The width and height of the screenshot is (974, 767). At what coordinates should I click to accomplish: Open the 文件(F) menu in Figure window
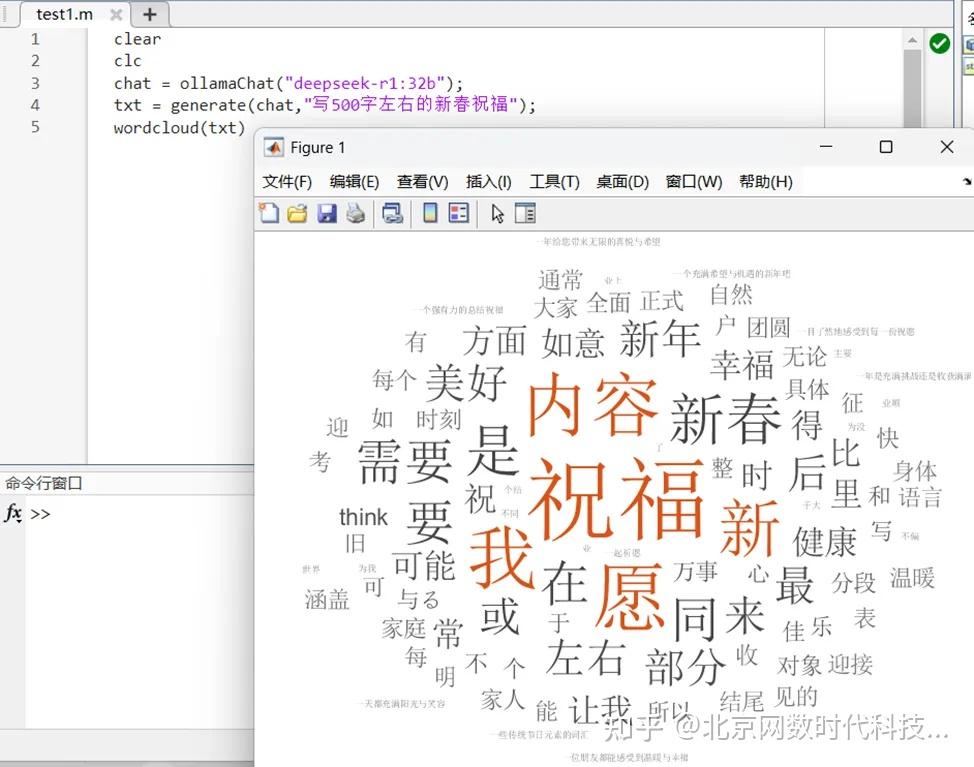pyautogui.click(x=287, y=181)
